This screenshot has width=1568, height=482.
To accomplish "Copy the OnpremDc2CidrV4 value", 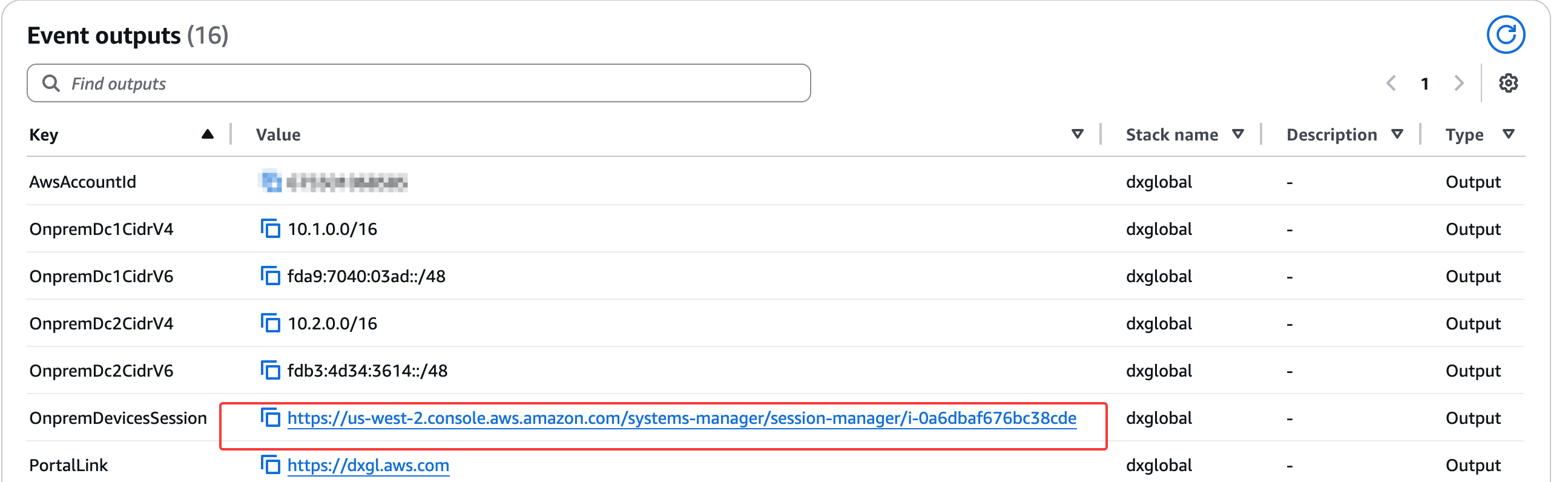I will click(270, 323).
